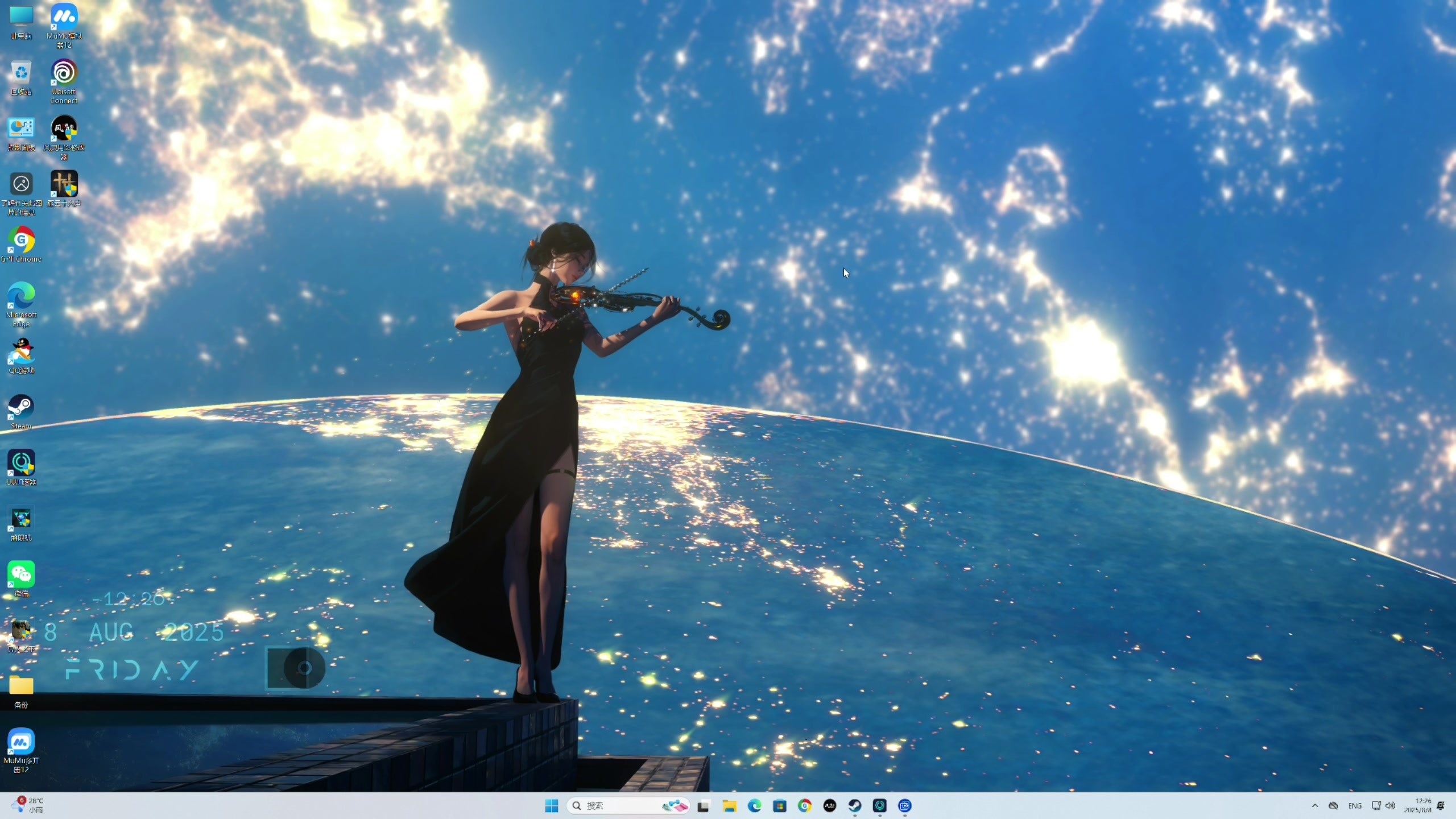Select the round black game mod shortcut

[x=64, y=137]
